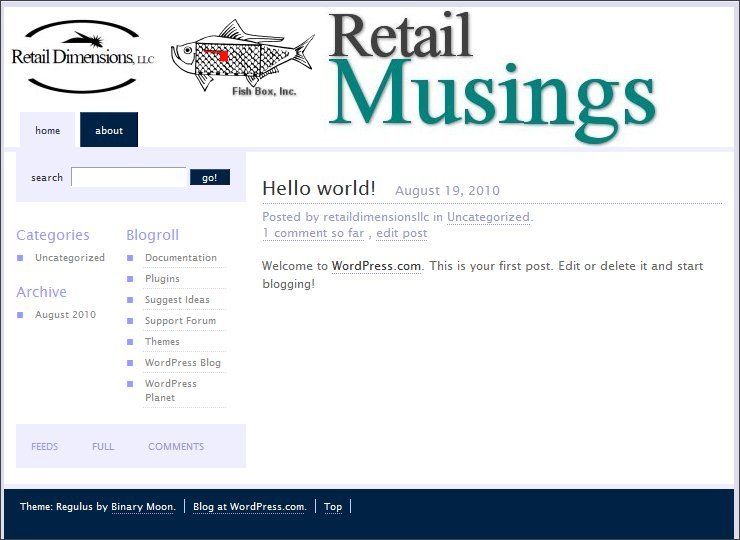The width and height of the screenshot is (740, 540).
Task: Open the Hello world! post title
Action: pos(319,188)
